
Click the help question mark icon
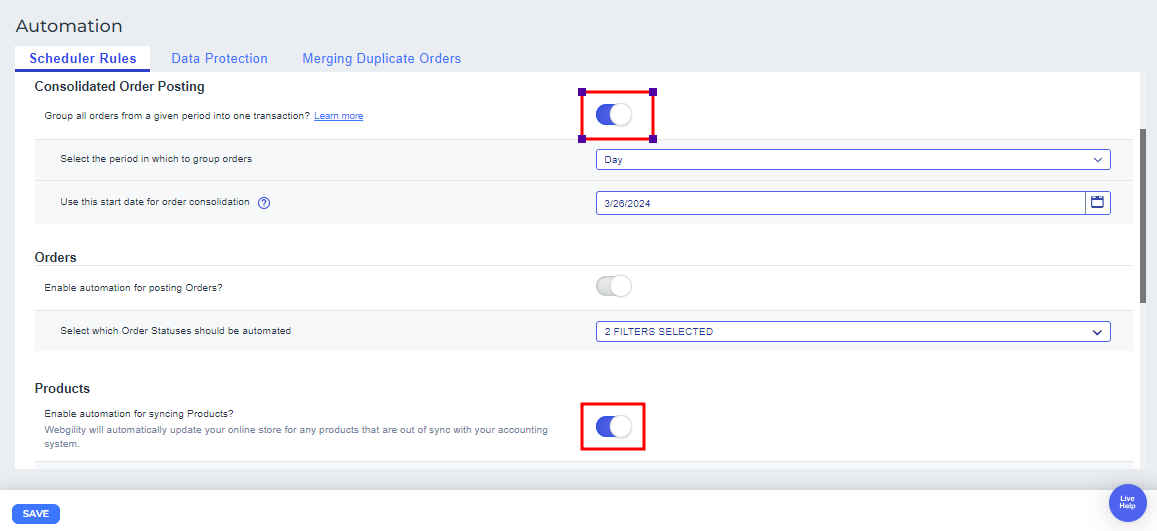pyautogui.click(x=264, y=202)
